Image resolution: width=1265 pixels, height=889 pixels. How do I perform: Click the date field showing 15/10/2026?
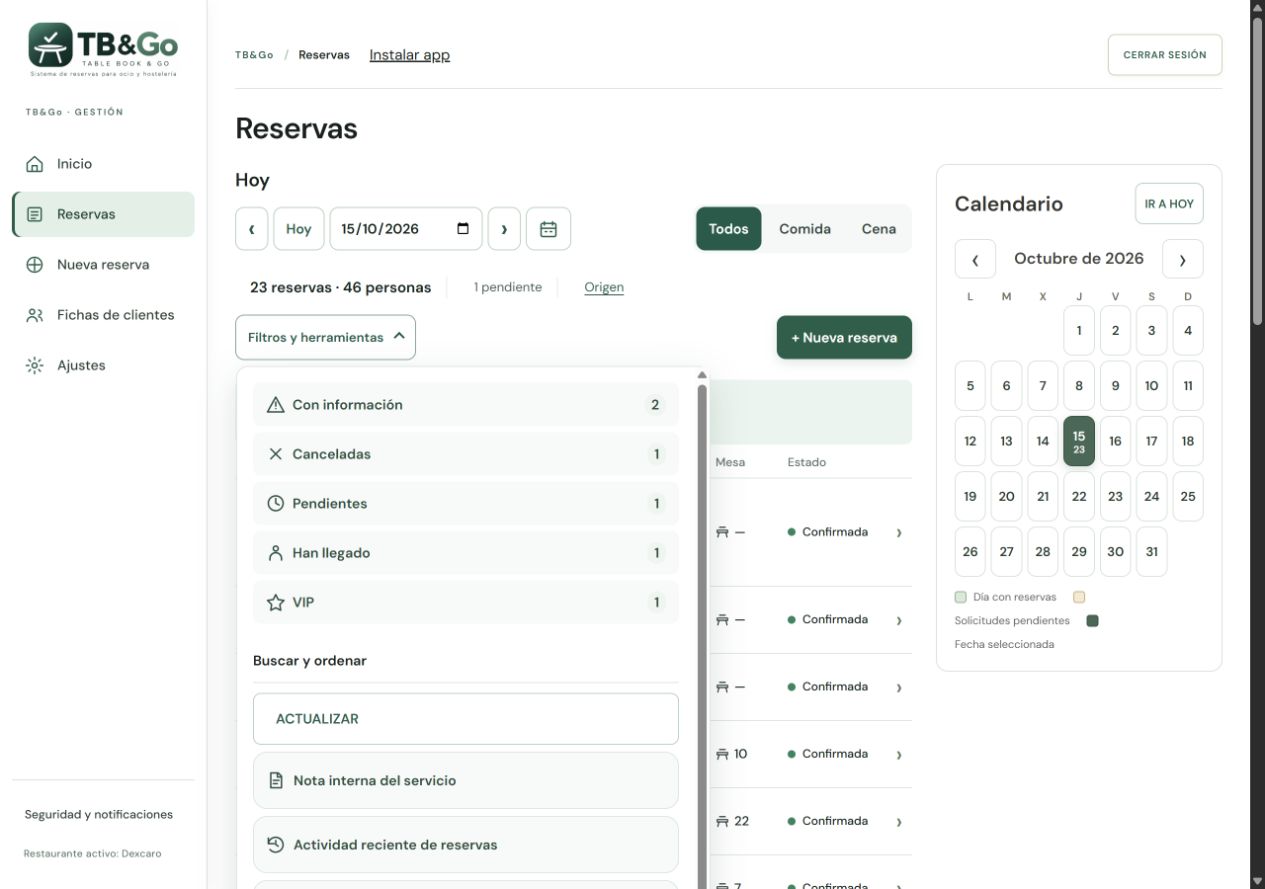406,229
